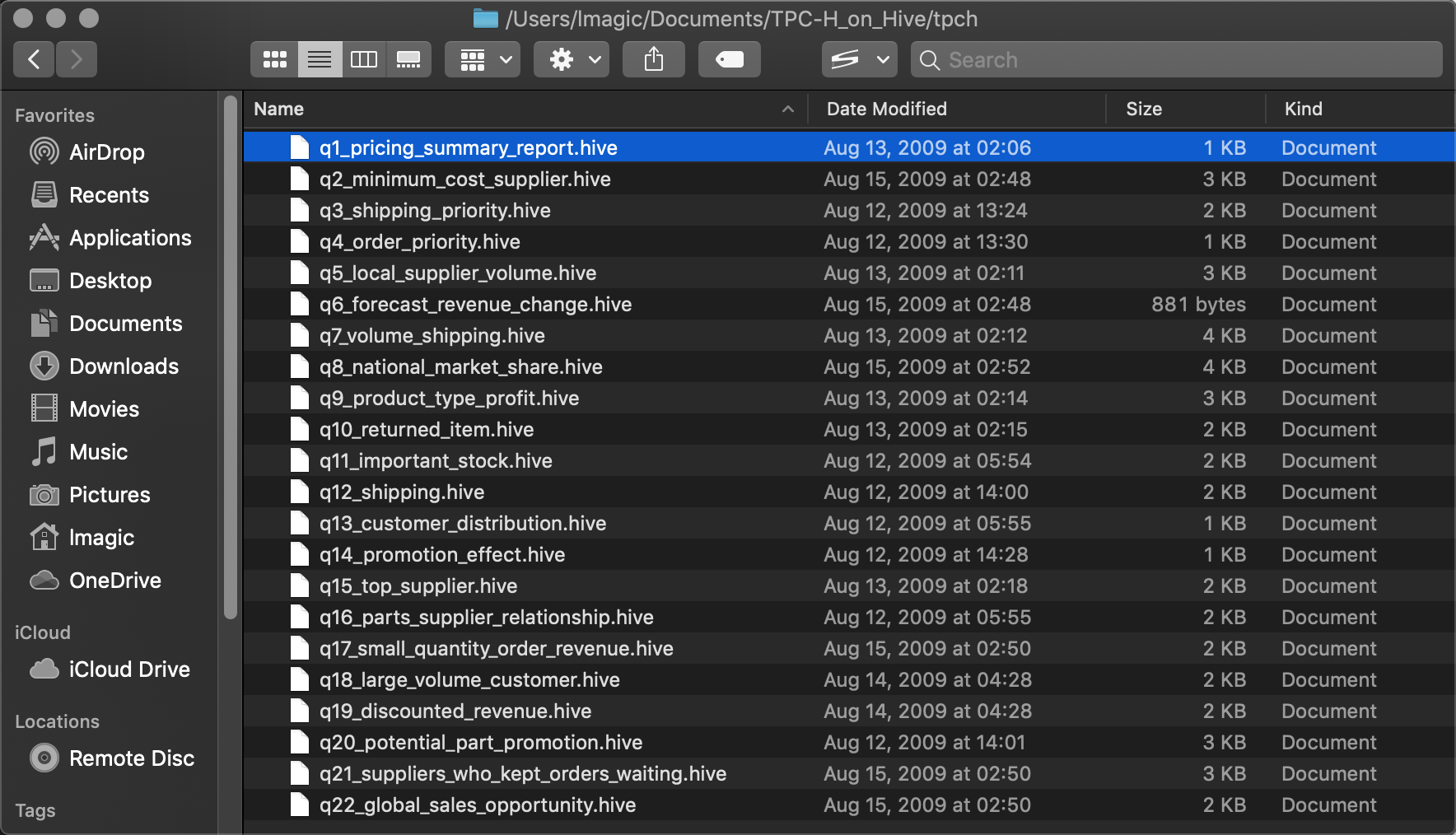Image resolution: width=1456 pixels, height=835 pixels.
Task: Open Movies in the sidebar
Action: [x=107, y=409]
